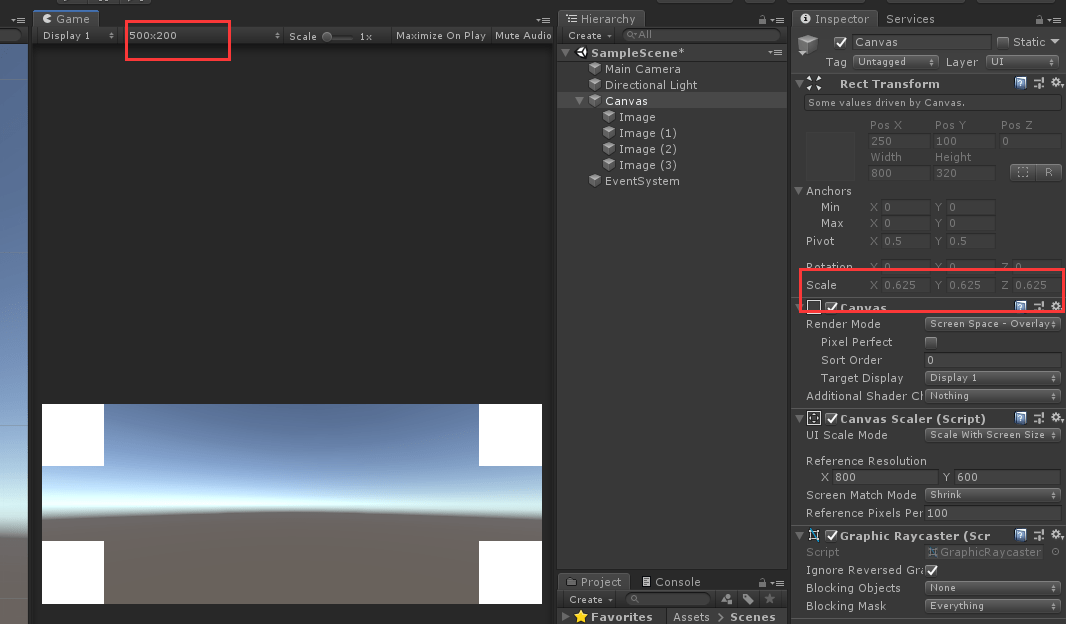Screen dimensions: 1066x624
Task: Open the GraphicRaycaster script object picker
Action: tap(1055, 552)
